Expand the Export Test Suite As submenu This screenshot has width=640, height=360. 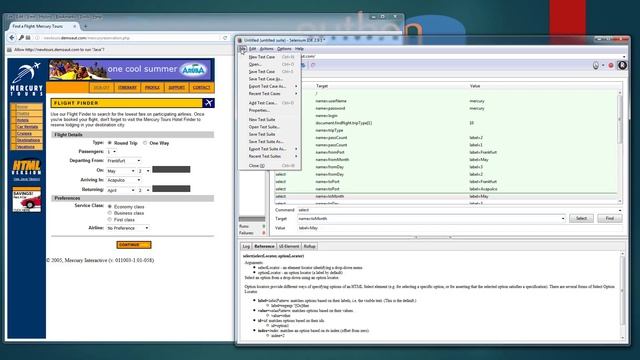(x=270, y=149)
